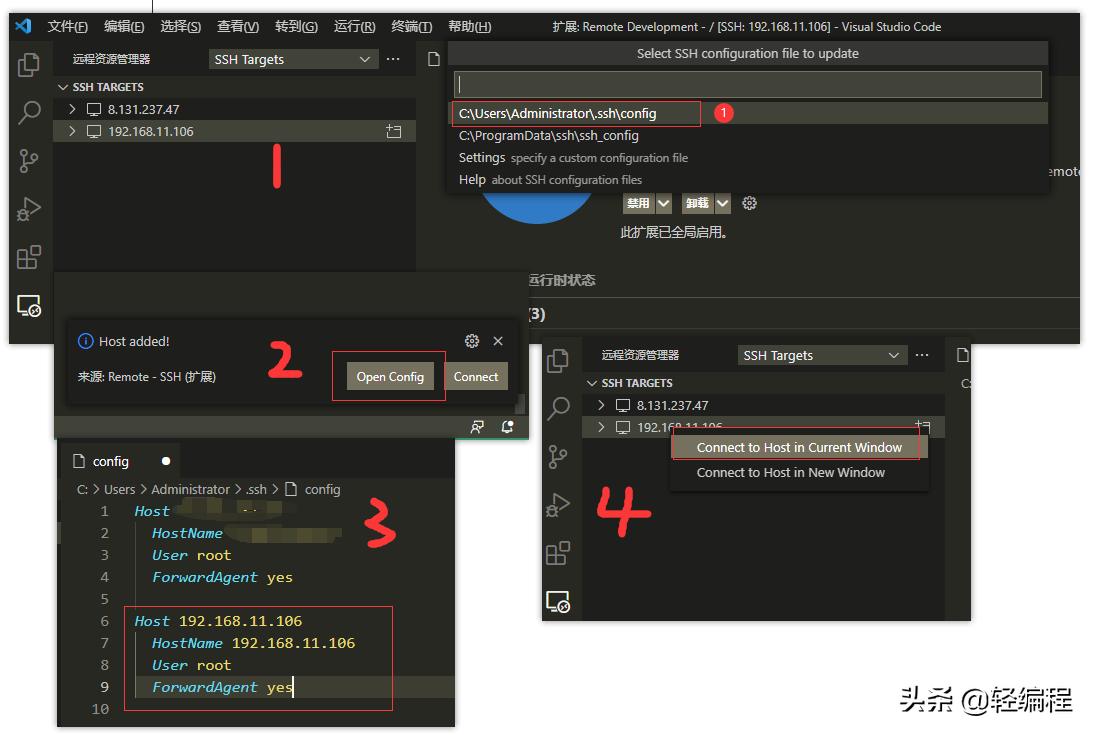The image size is (1094, 735).
Task: Open Remote Explorer in top activity bar
Action: [x=29, y=306]
